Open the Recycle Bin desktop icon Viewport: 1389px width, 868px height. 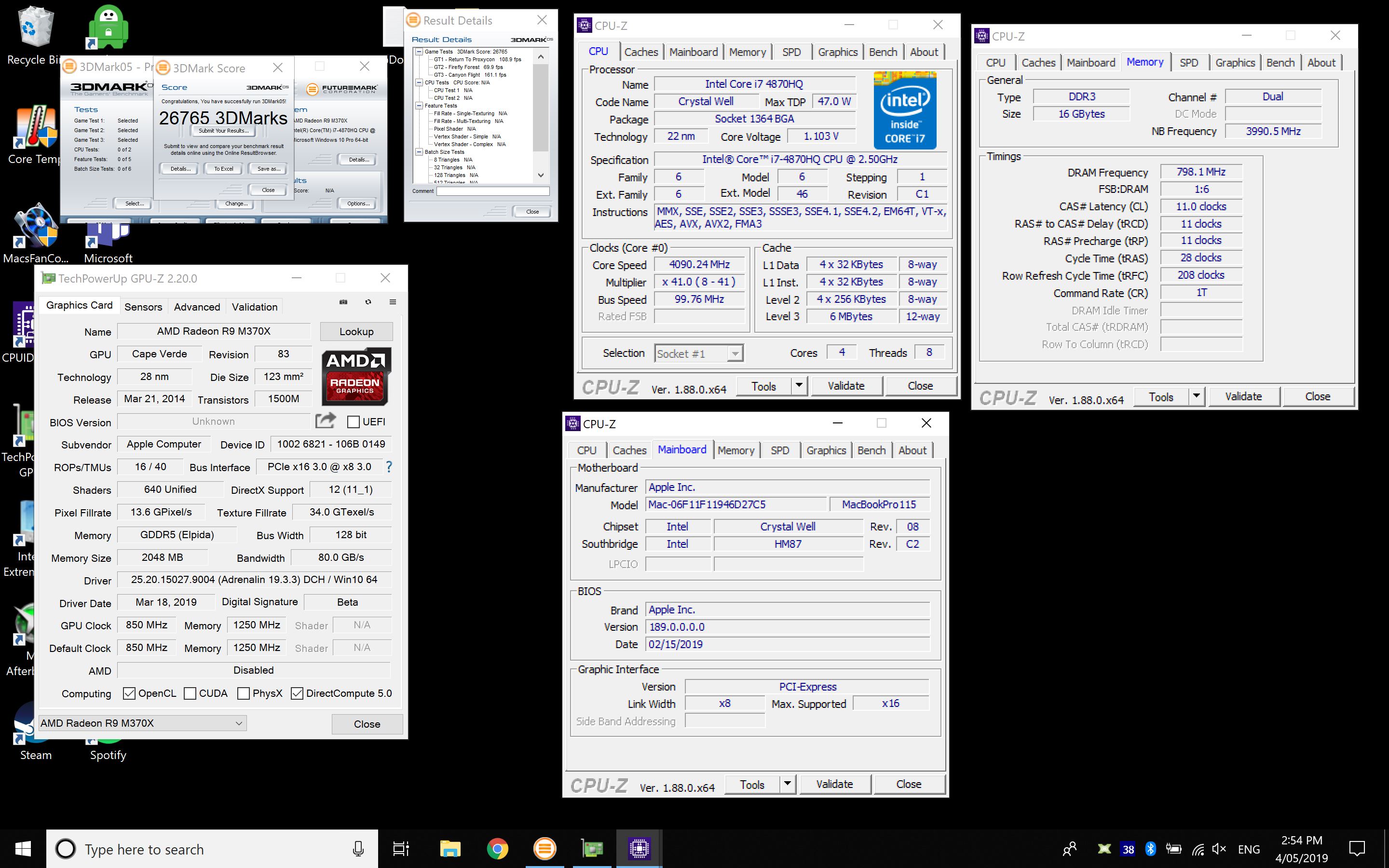36,34
